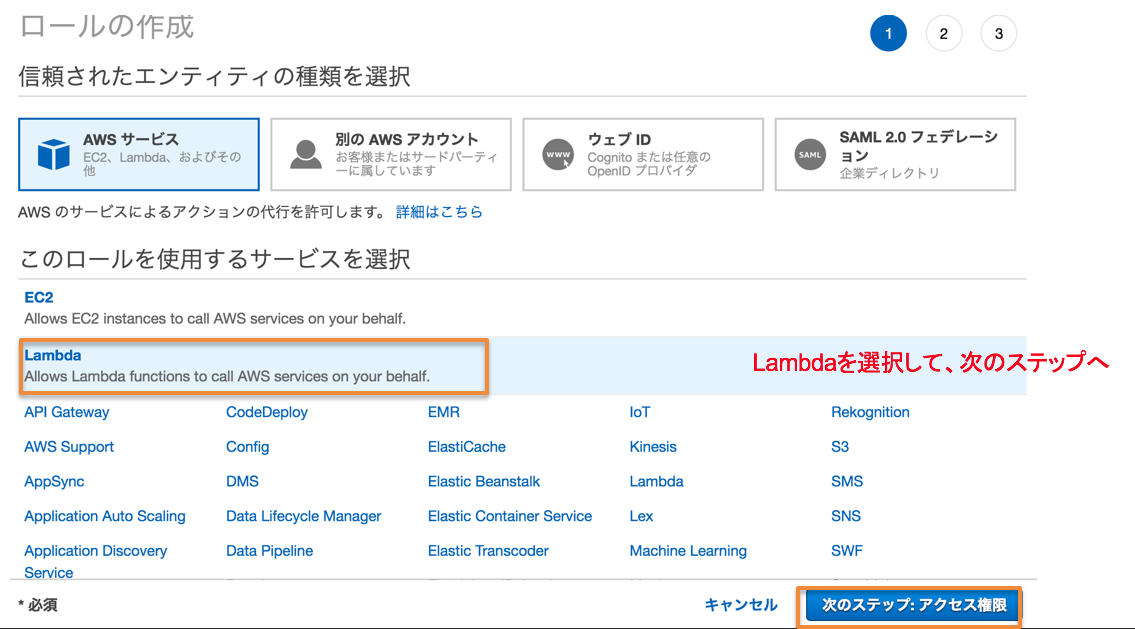Select the AWS サービス entity card
Viewport: 1135px width, 629px height.
(139, 154)
